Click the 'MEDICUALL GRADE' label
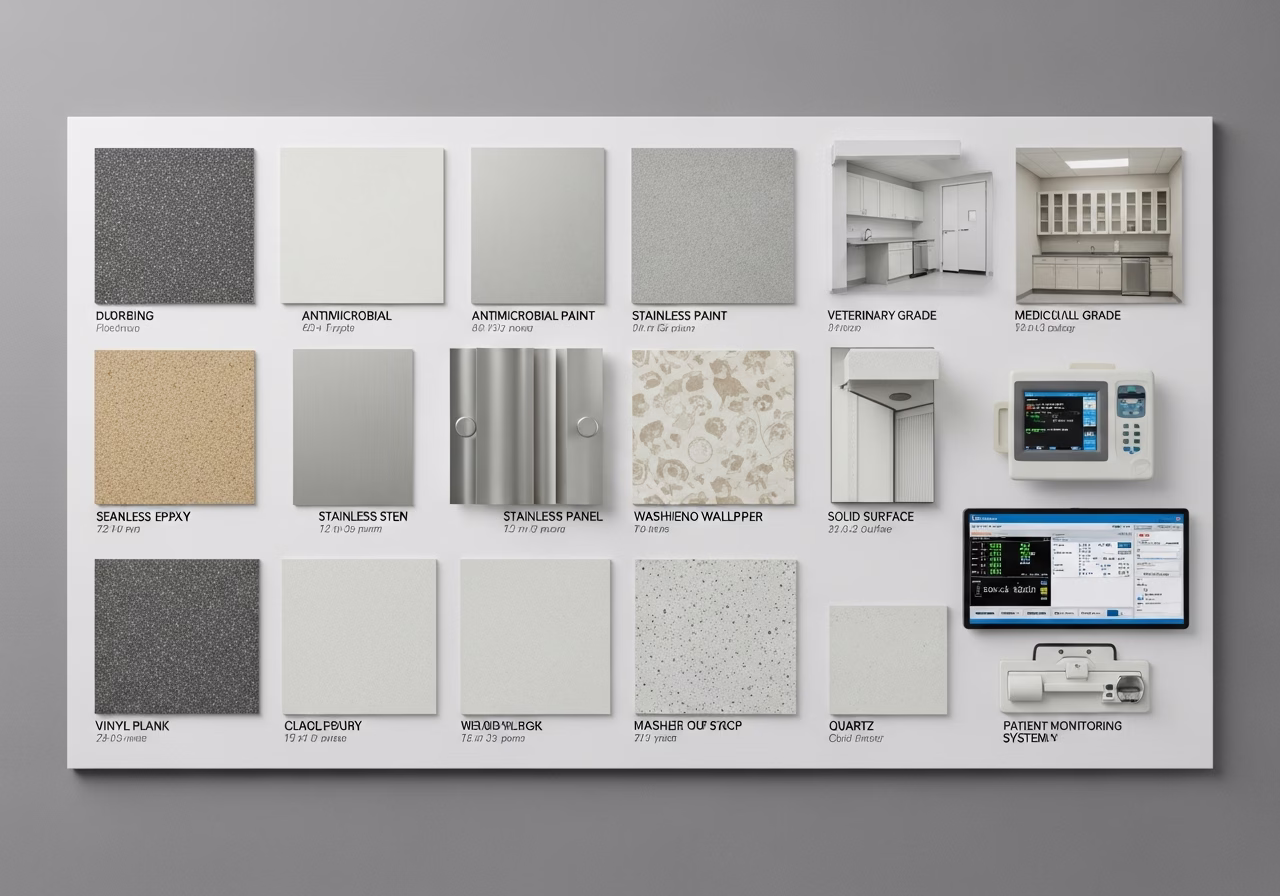 (x=1068, y=315)
